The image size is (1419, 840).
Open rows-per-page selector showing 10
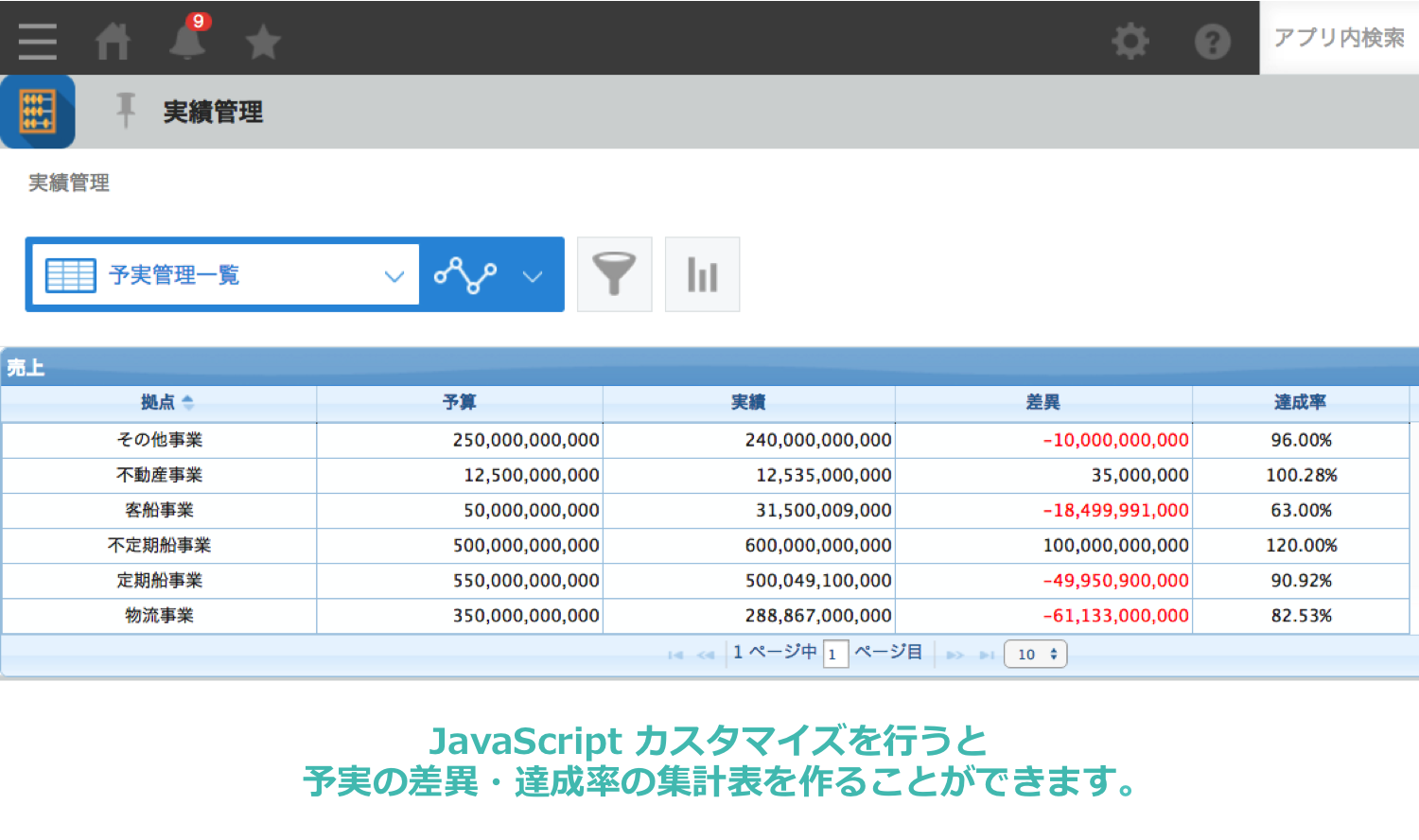point(1036,654)
